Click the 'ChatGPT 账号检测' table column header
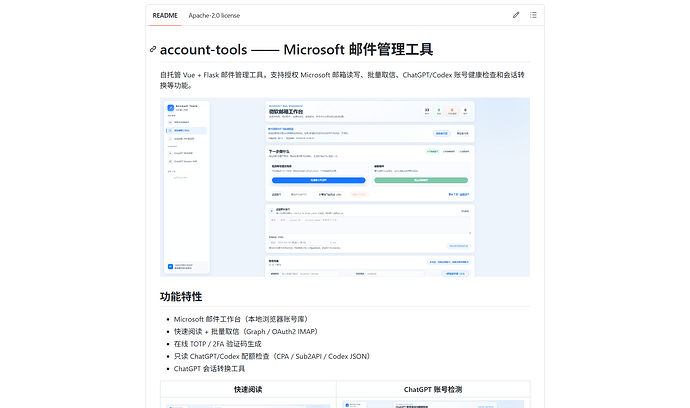690x408 pixels. point(433,390)
